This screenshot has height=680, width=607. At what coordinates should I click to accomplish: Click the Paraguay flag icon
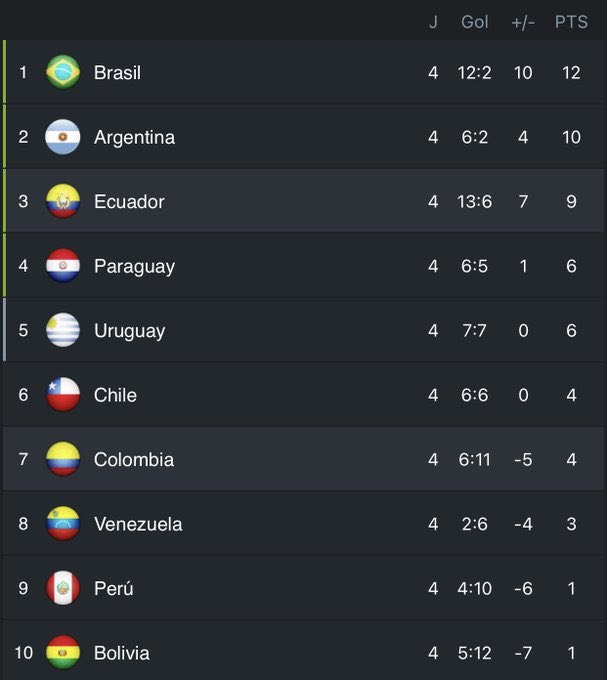pos(63,266)
